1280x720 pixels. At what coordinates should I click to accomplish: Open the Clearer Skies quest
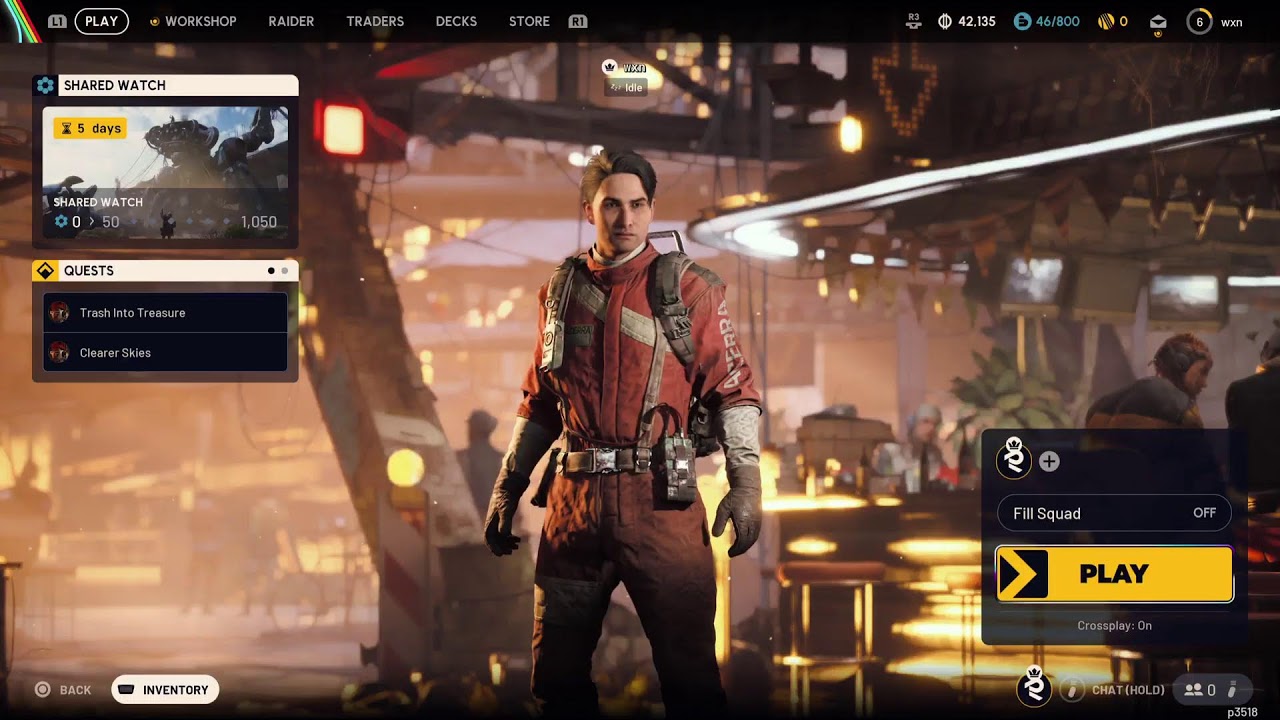pos(165,352)
